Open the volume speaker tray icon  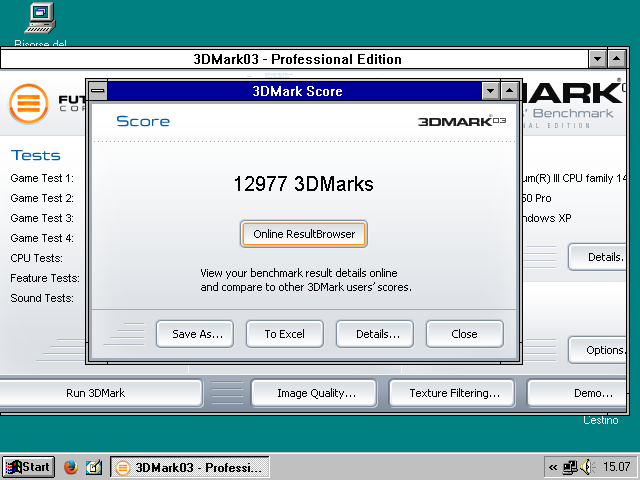click(587, 467)
